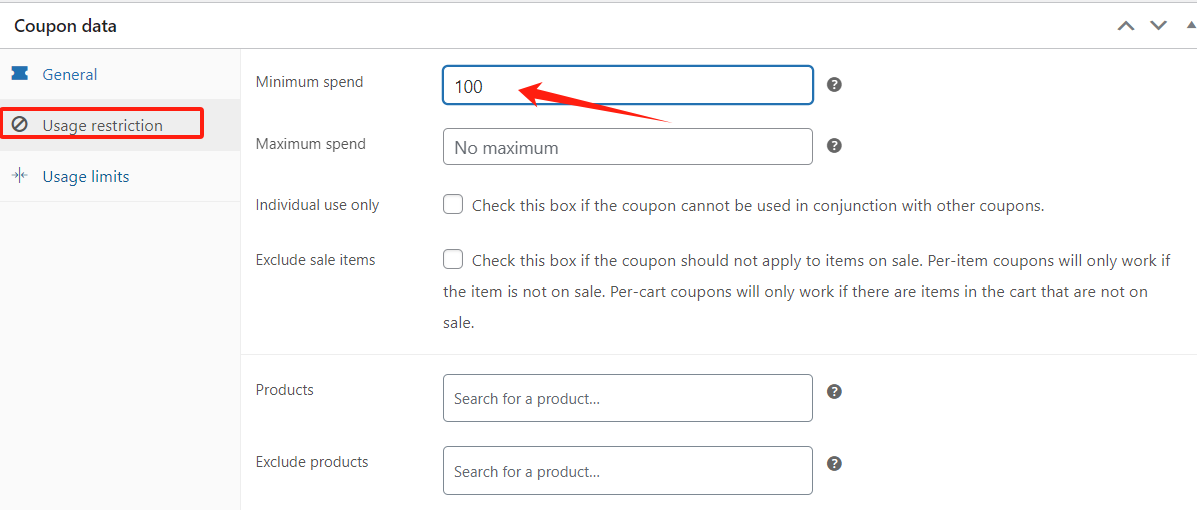This screenshot has width=1197, height=510.
Task: Enable the Individual use only checkbox
Action: pos(453,205)
